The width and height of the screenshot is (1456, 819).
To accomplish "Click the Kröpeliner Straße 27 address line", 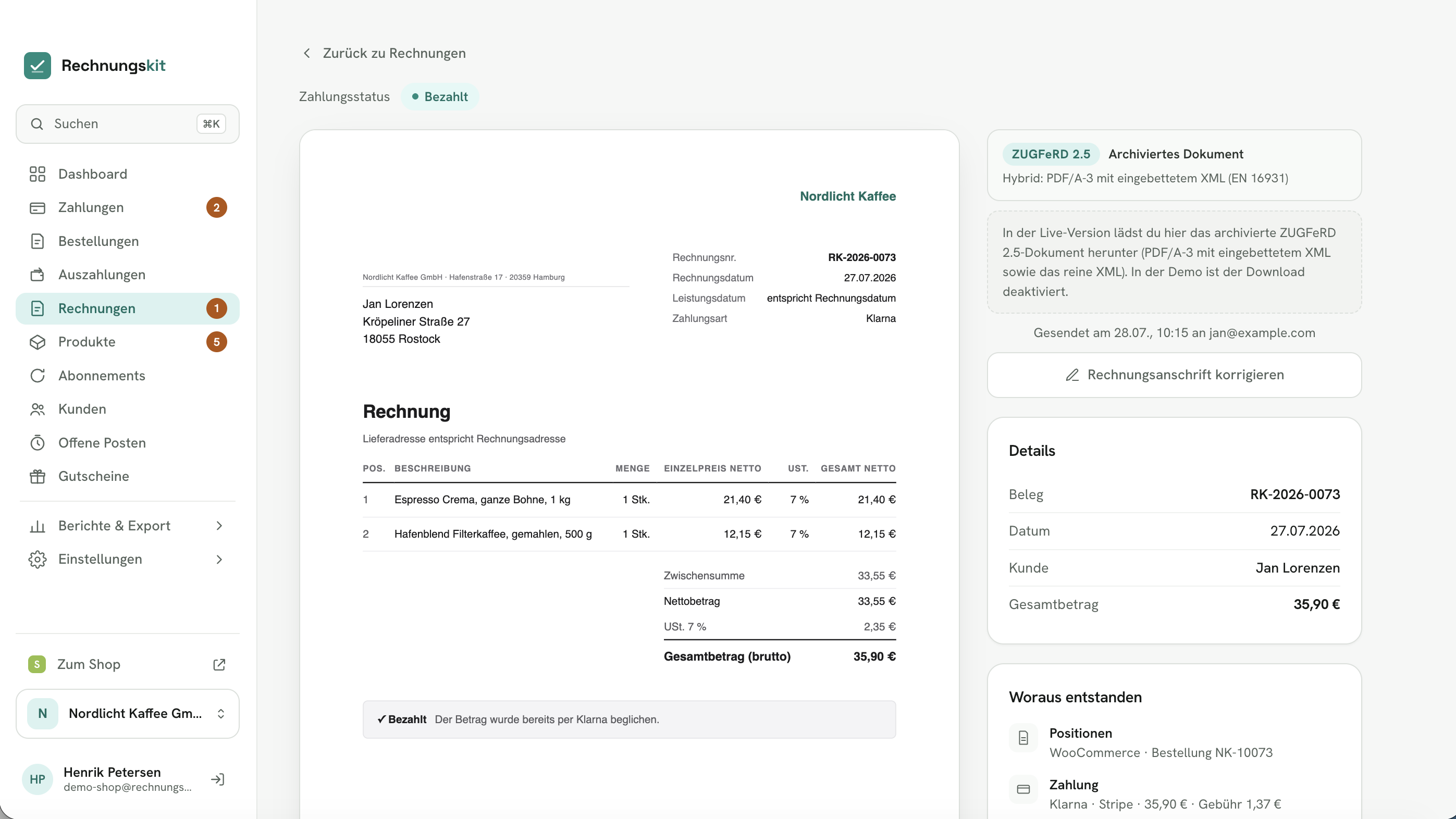I will [416, 321].
